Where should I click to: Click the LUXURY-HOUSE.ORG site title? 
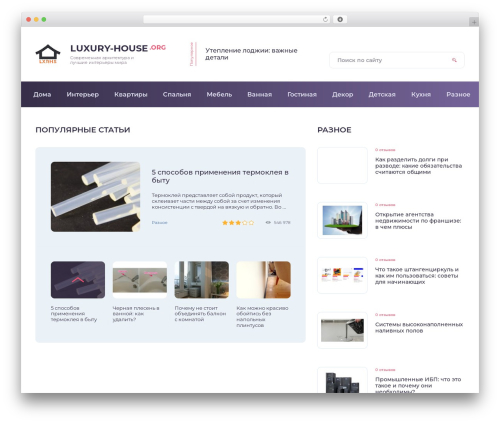(x=118, y=48)
